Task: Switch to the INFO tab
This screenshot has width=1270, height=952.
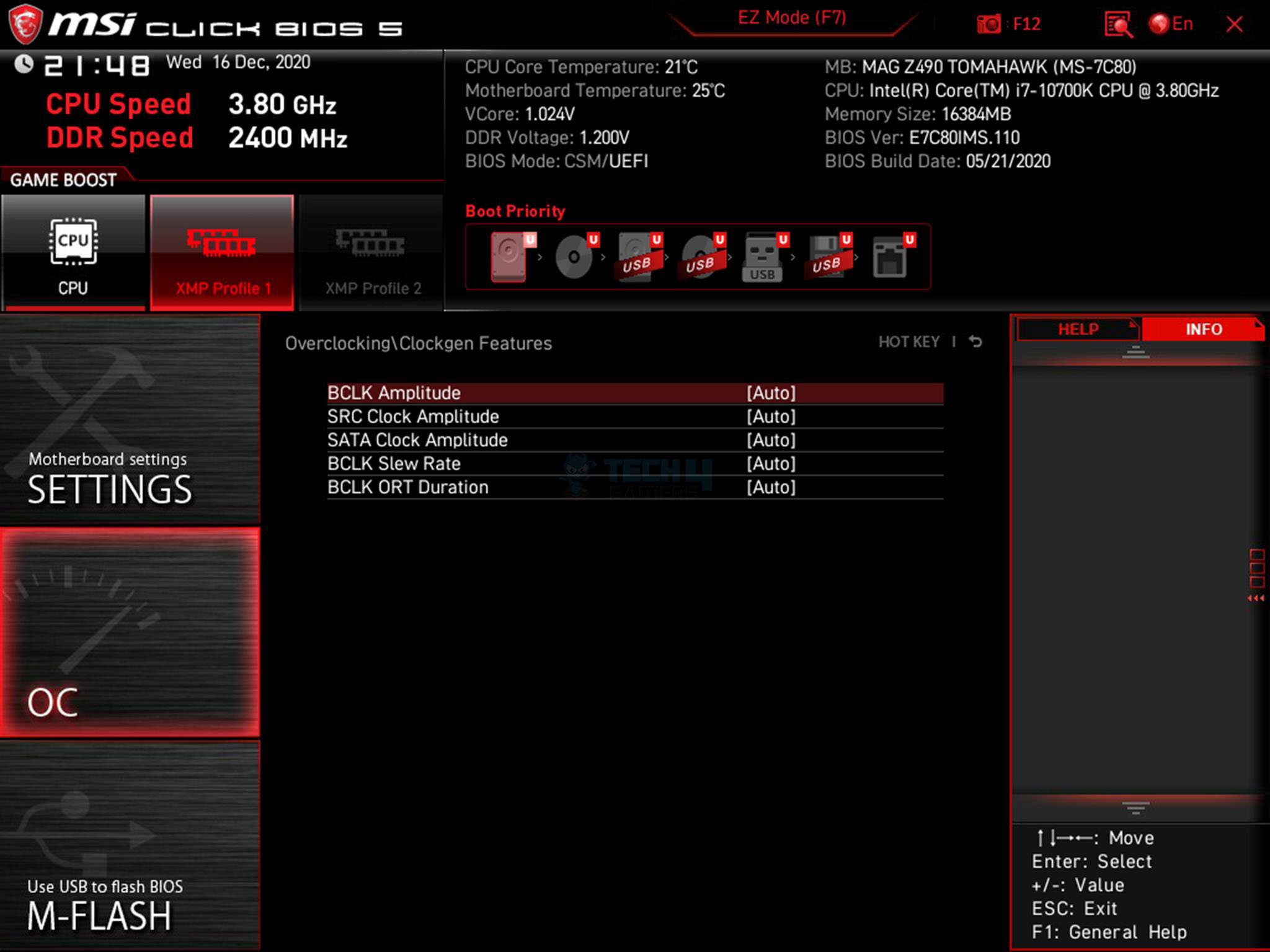Action: point(1203,329)
